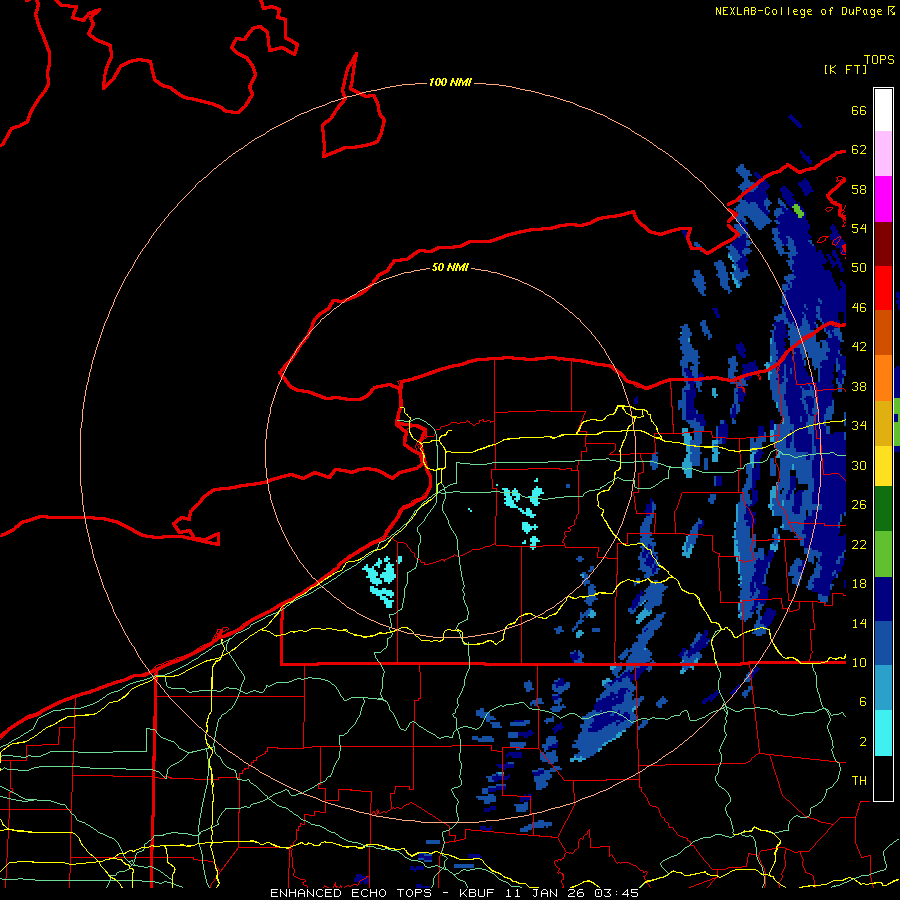Image resolution: width=900 pixels, height=900 pixels.
Task: Click the legend value 34
Action: click(859, 426)
